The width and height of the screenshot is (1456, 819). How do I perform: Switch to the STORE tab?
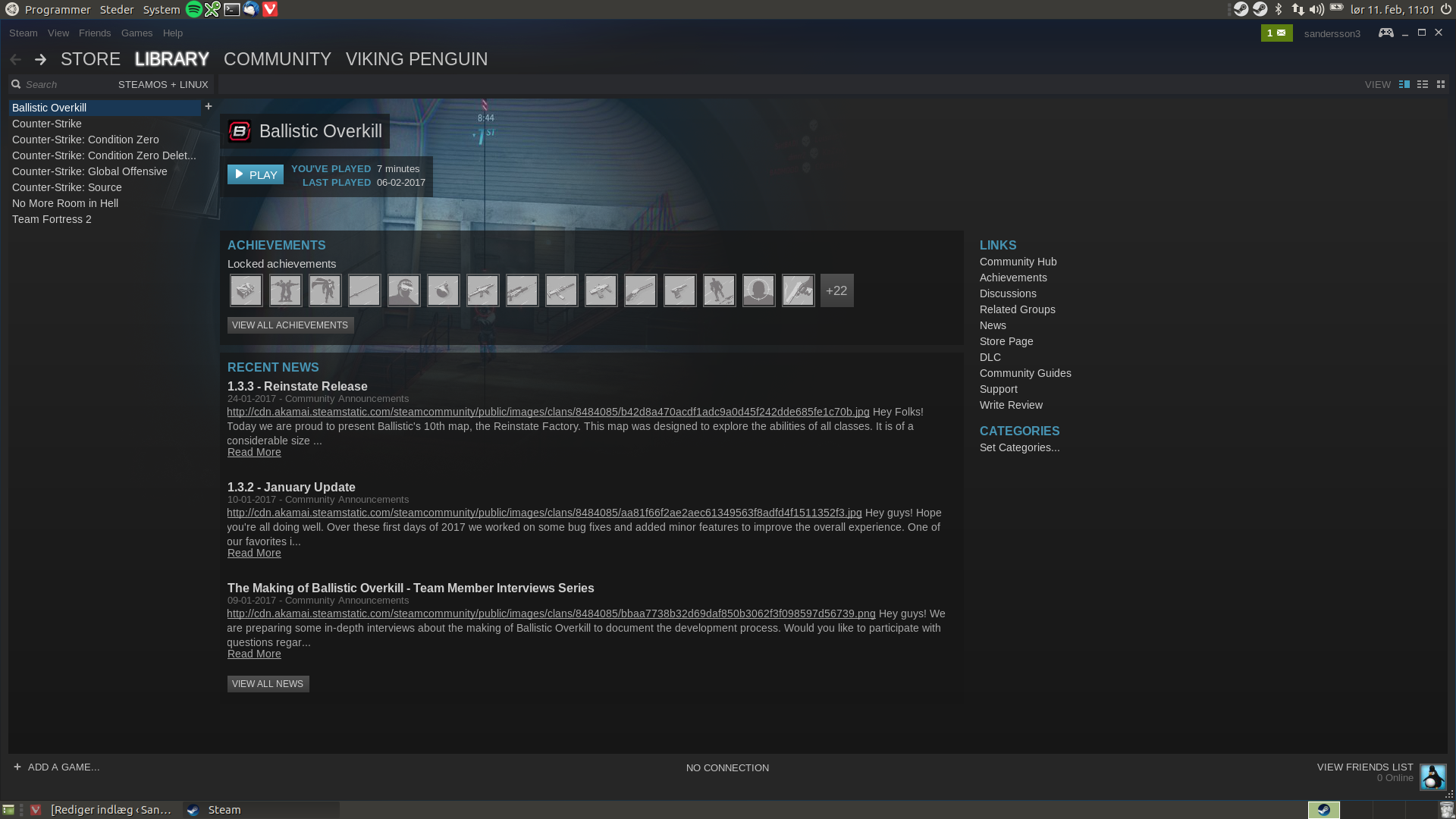coord(90,59)
